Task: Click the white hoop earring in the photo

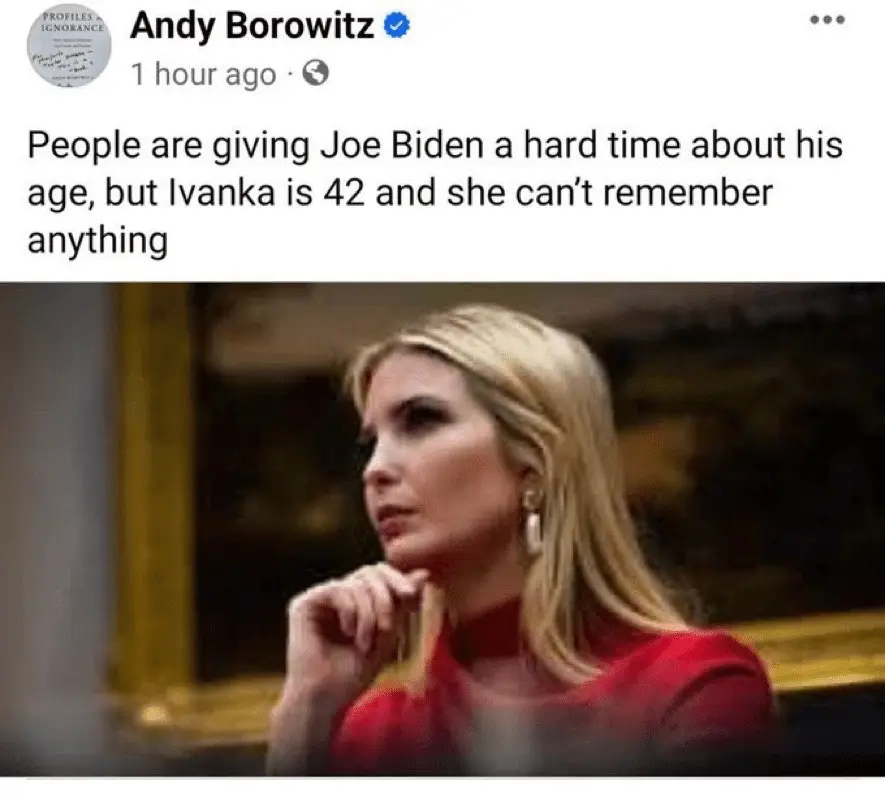Action: pyautogui.click(x=533, y=532)
